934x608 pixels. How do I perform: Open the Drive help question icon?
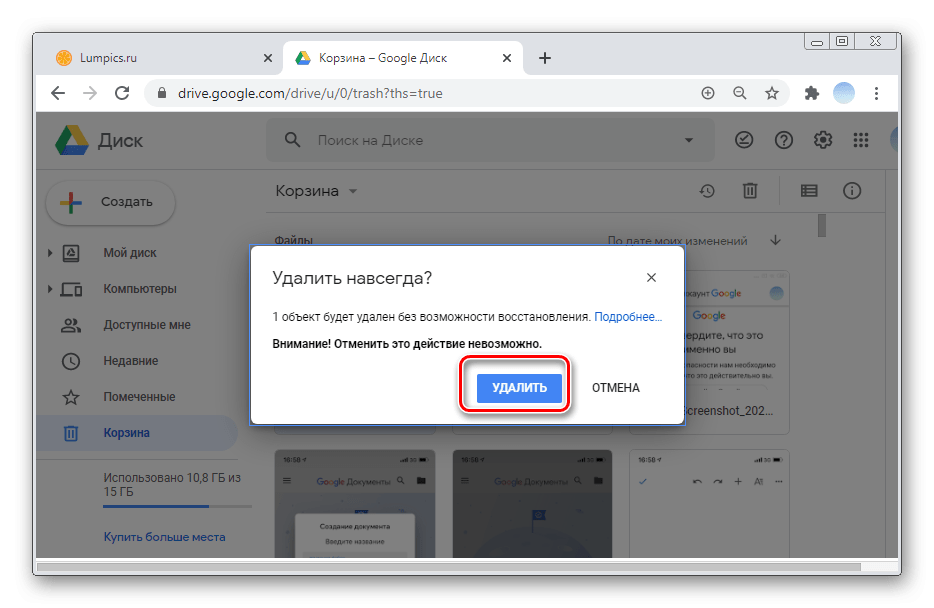(x=783, y=140)
